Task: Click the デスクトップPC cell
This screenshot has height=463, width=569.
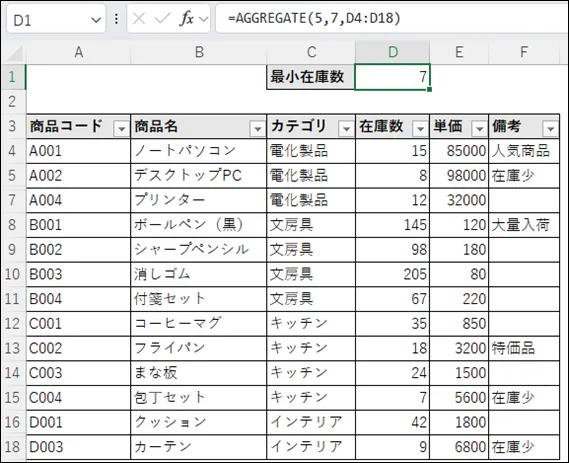Action: coord(198,176)
